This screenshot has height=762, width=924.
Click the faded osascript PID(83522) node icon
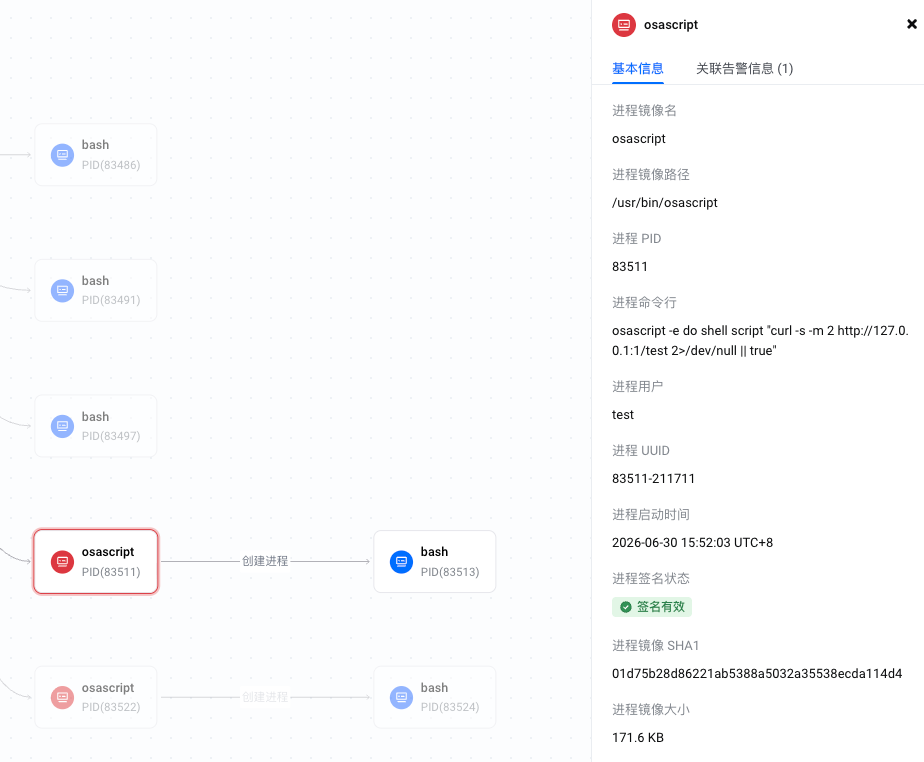click(x=62, y=697)
